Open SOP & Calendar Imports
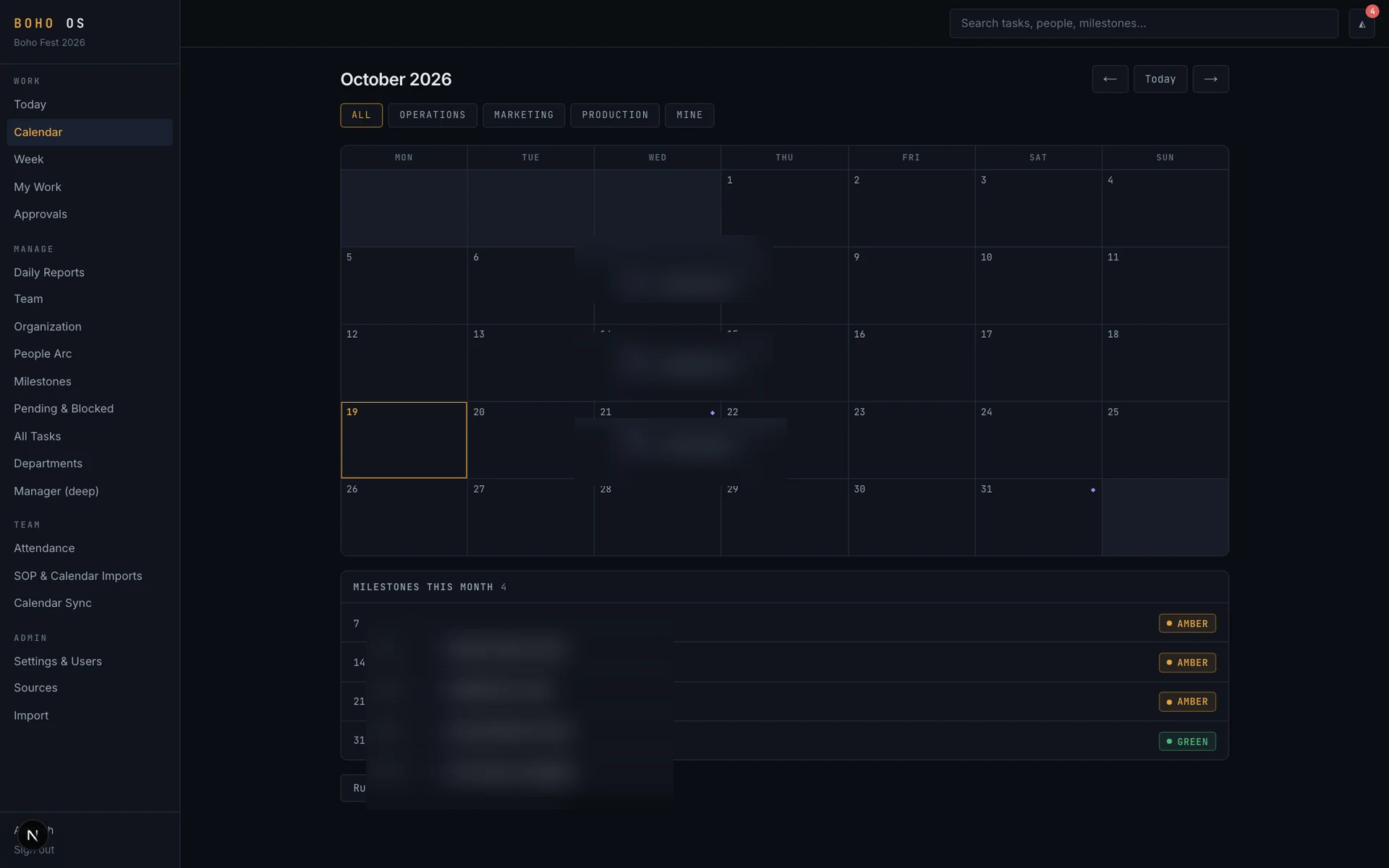 click(90, 576)
